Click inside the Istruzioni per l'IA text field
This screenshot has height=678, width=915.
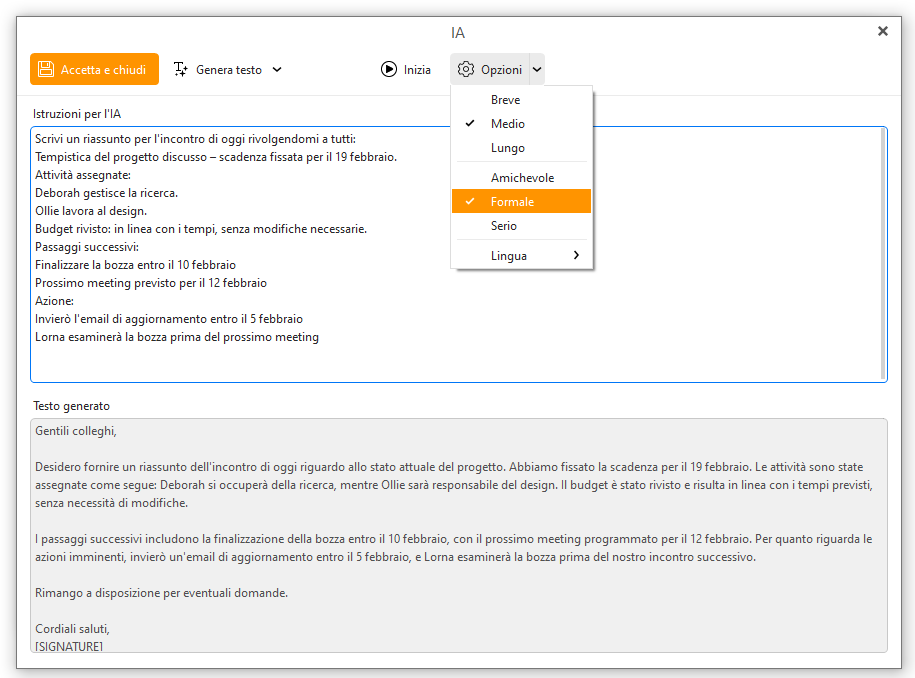[x=459, y=254]
